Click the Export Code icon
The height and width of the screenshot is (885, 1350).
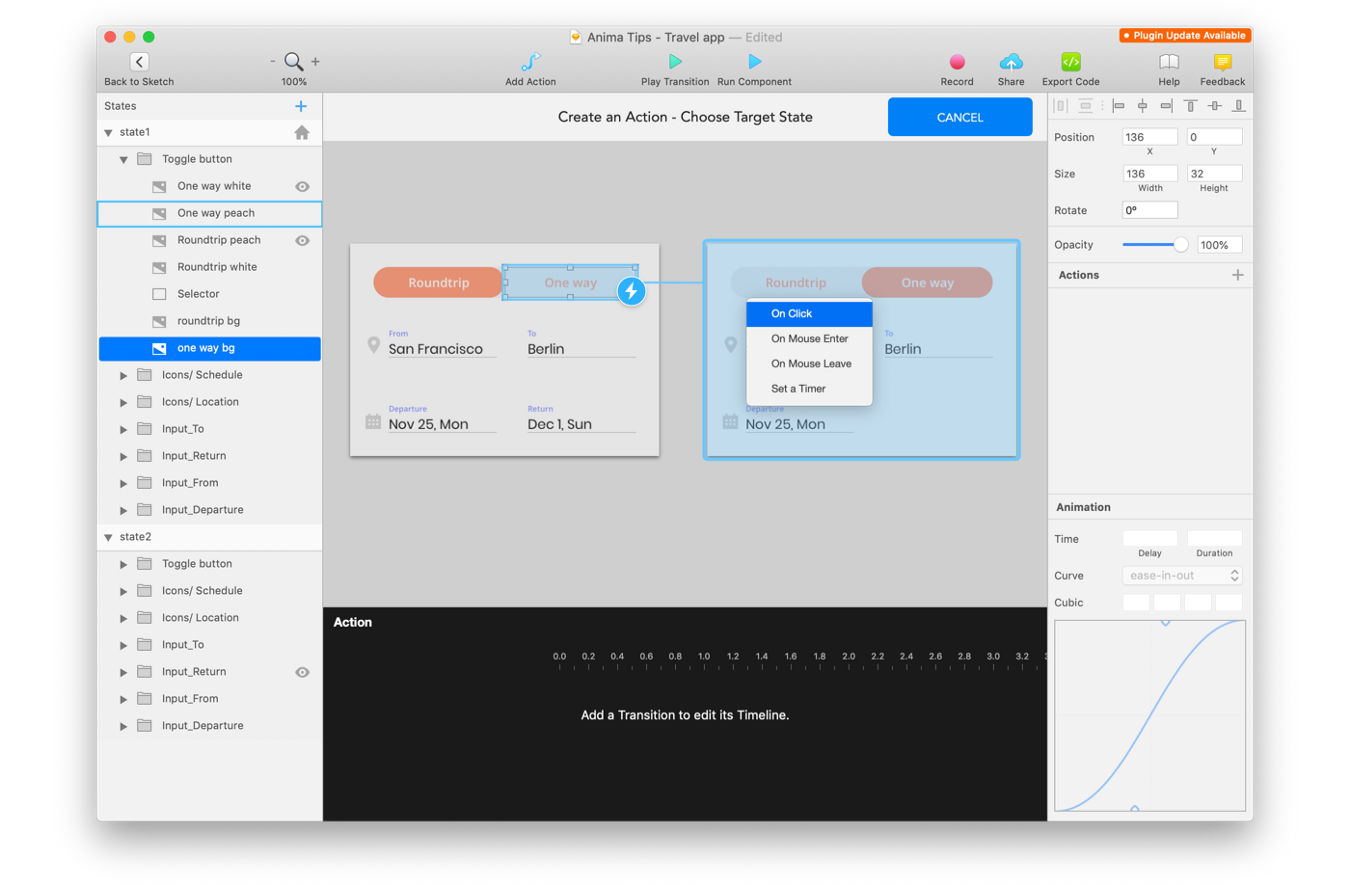click(x=1070, y=62)
